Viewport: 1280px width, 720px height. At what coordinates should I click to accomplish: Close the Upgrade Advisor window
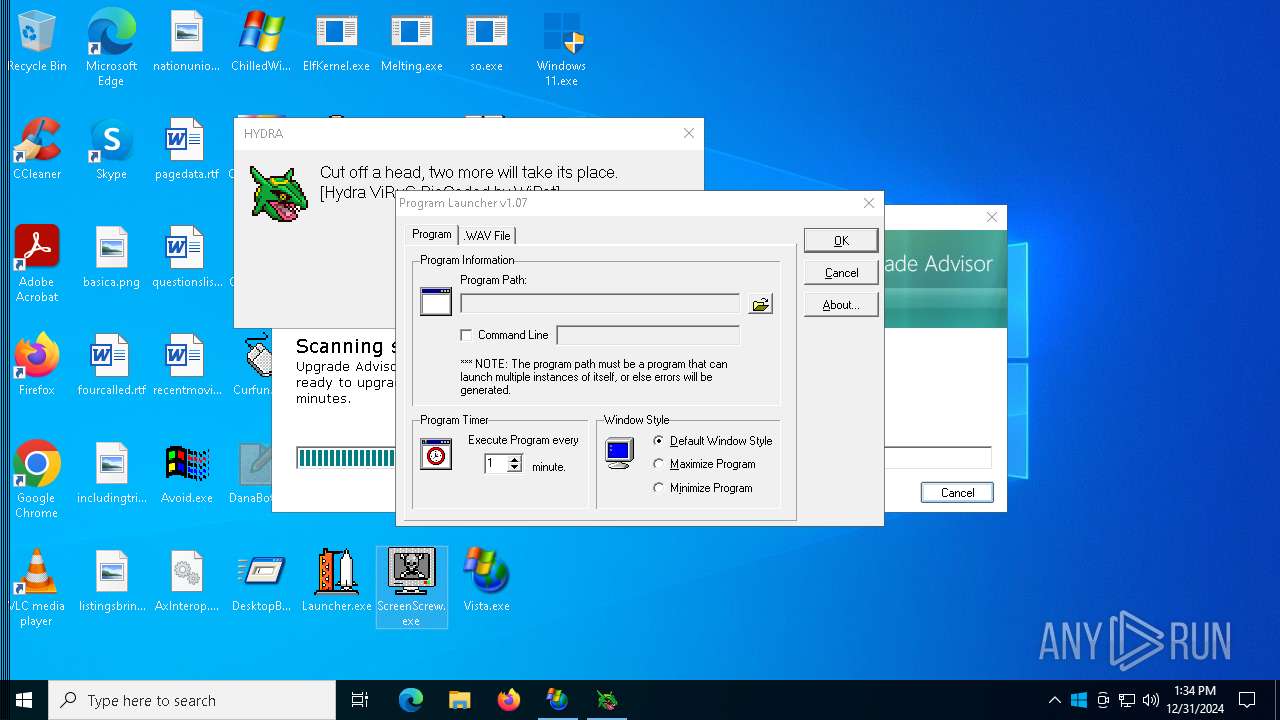(991, 217)
